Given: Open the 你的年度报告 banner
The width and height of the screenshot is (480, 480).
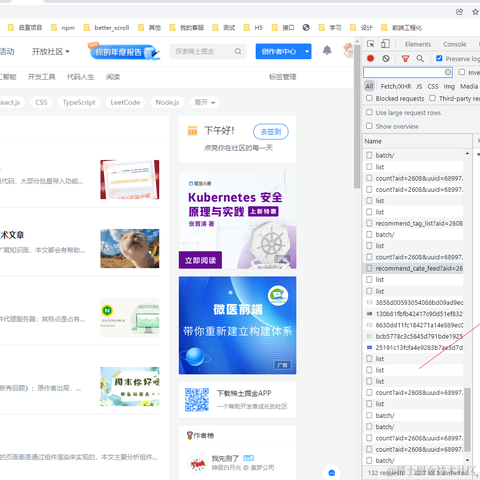Looking at the screenshot, I should [123, 52].
